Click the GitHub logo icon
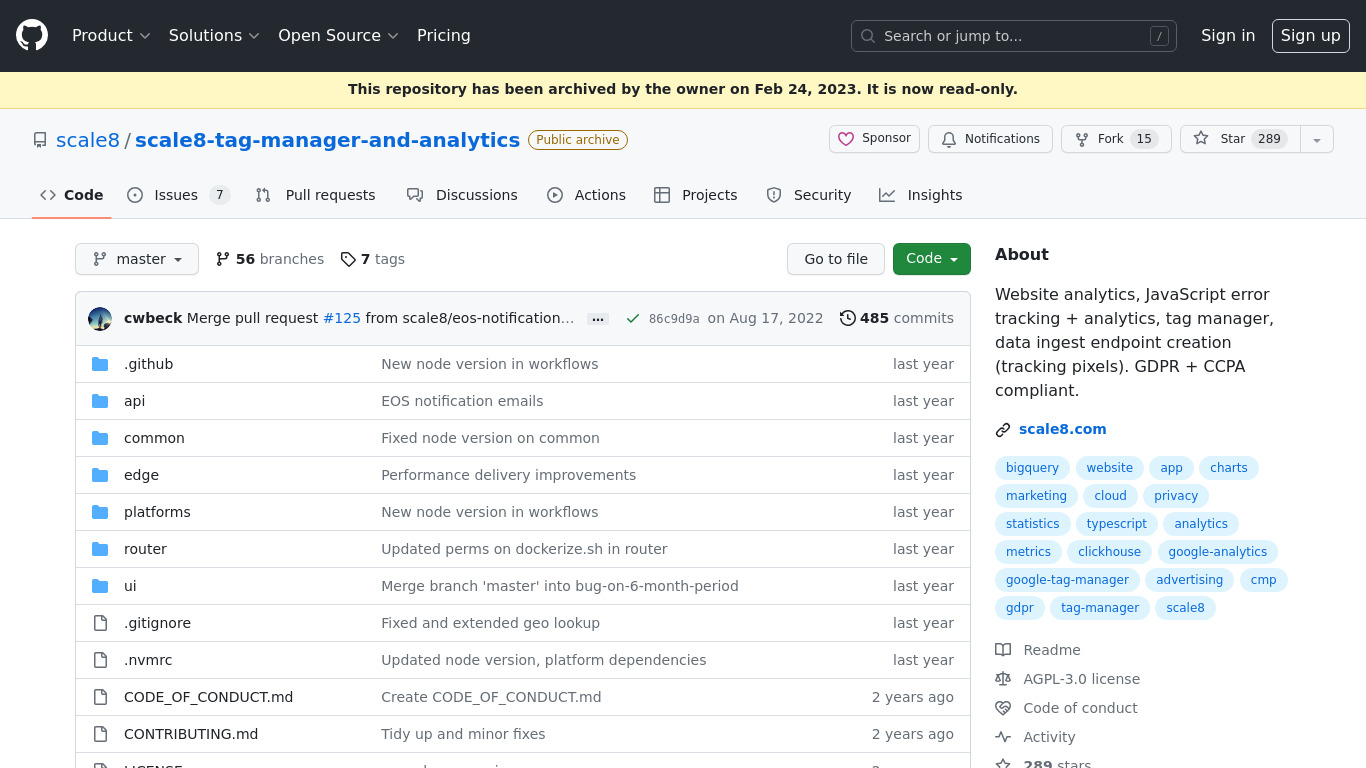The width and height of the screenshot is (1366, 768). 32,35
